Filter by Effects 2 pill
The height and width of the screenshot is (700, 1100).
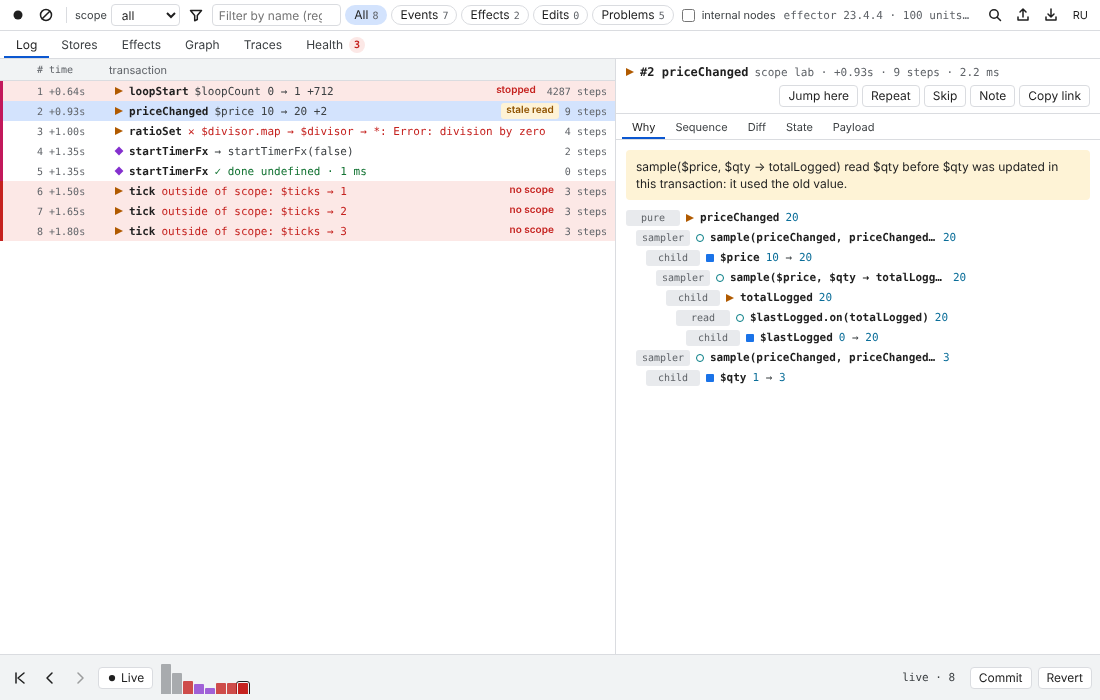click(x=495, y=15)
